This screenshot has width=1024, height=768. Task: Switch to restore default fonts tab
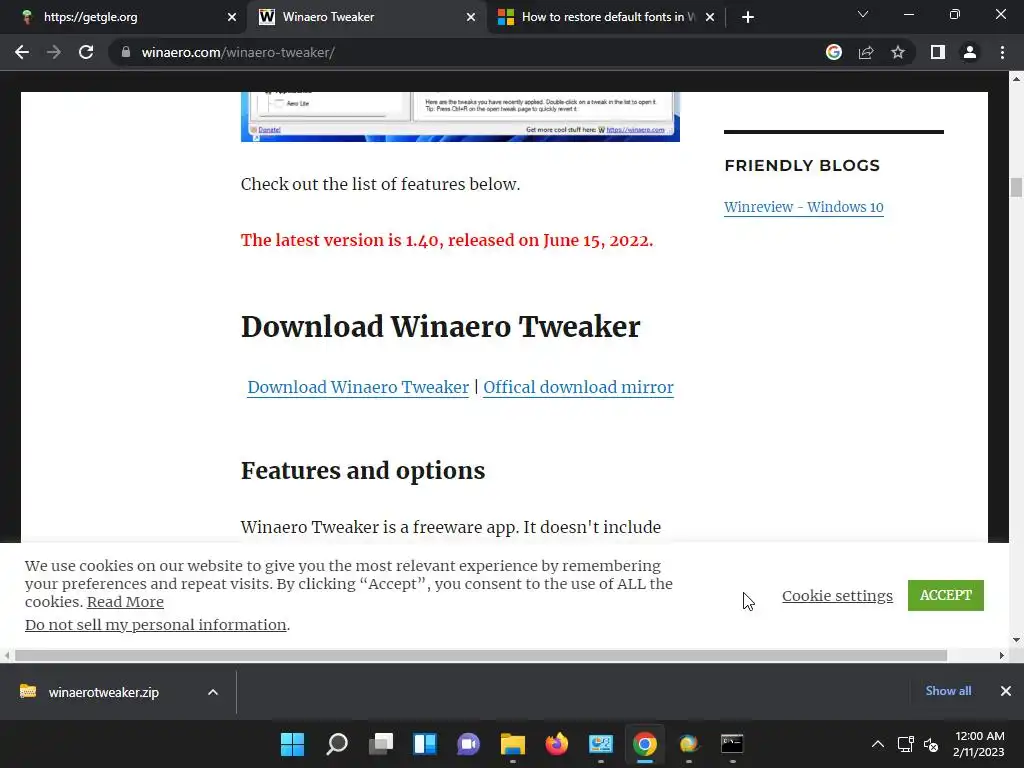tap(606, 17)
